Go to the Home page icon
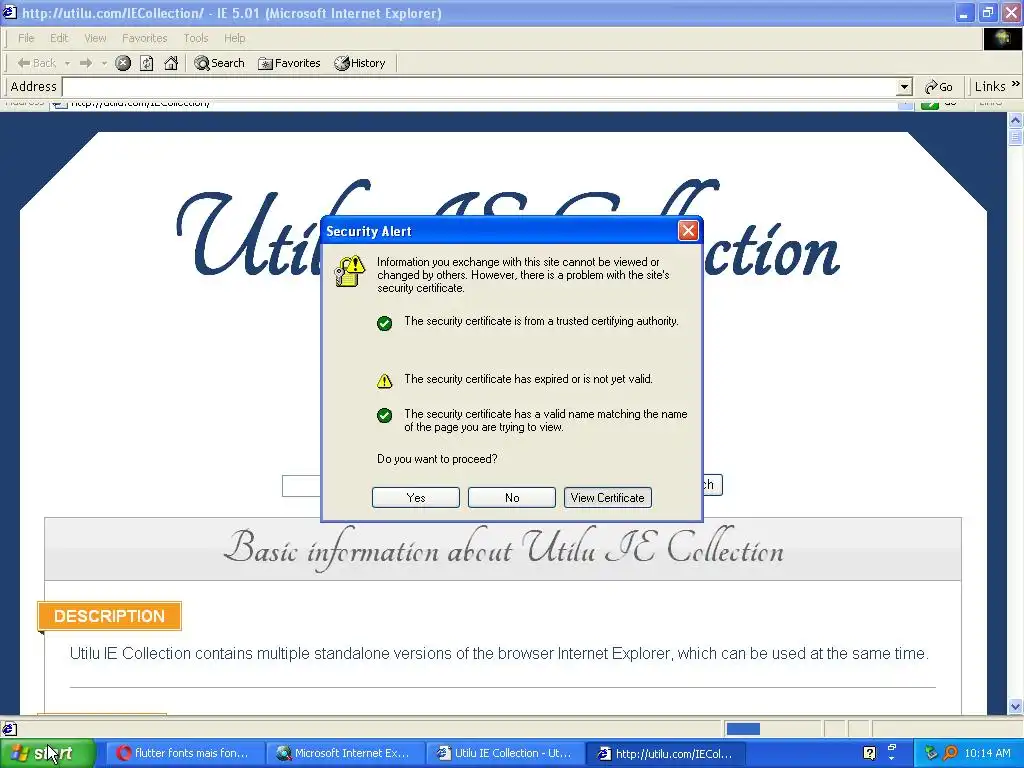 click(171, 63)
